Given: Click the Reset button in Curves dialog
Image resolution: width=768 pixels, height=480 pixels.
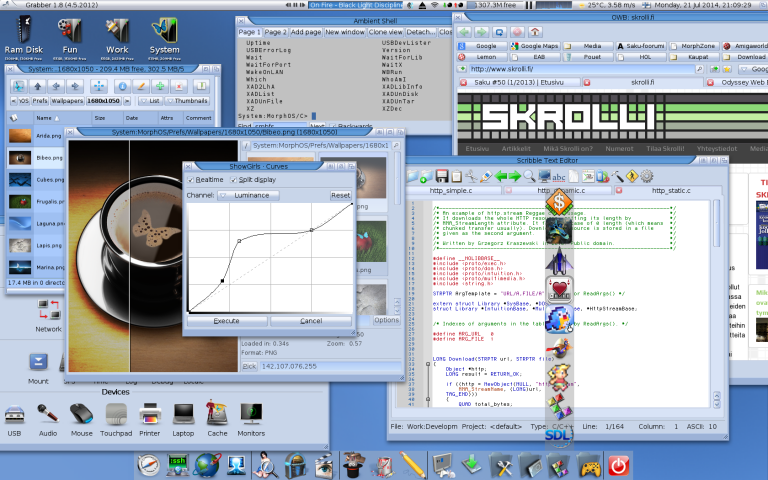Looking at the screenshot, I should [341, 195].
